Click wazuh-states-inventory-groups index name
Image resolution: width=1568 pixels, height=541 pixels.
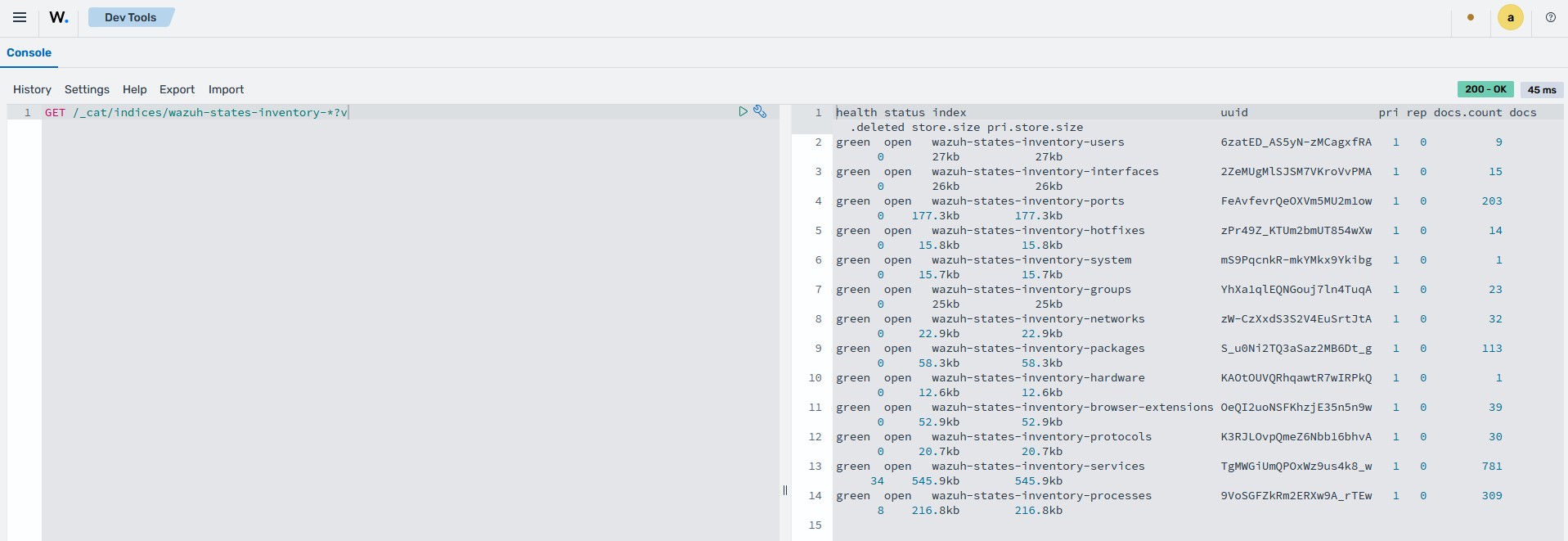pos(1031,289)
